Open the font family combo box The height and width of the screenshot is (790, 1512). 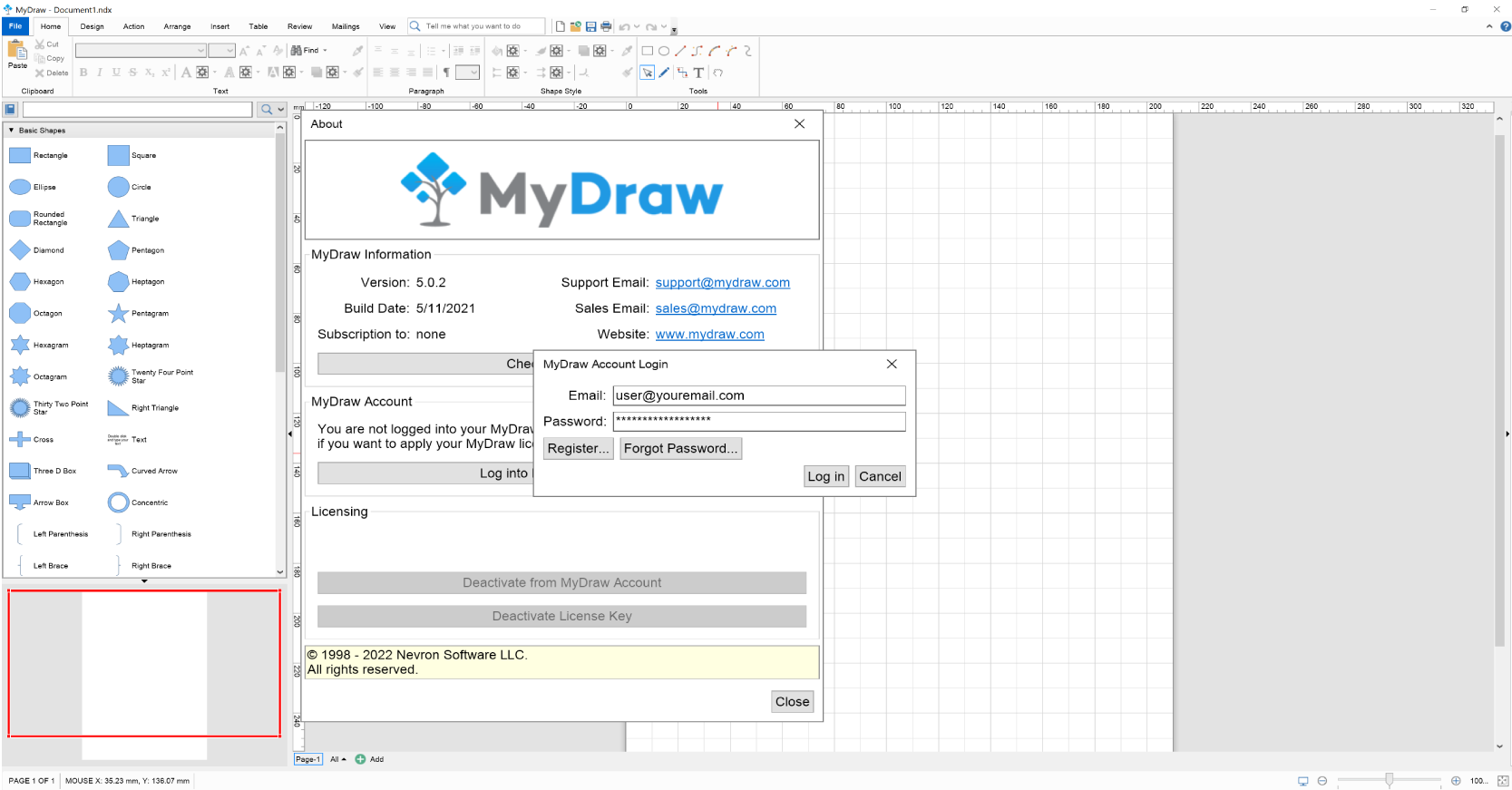[x=141, y=51]
